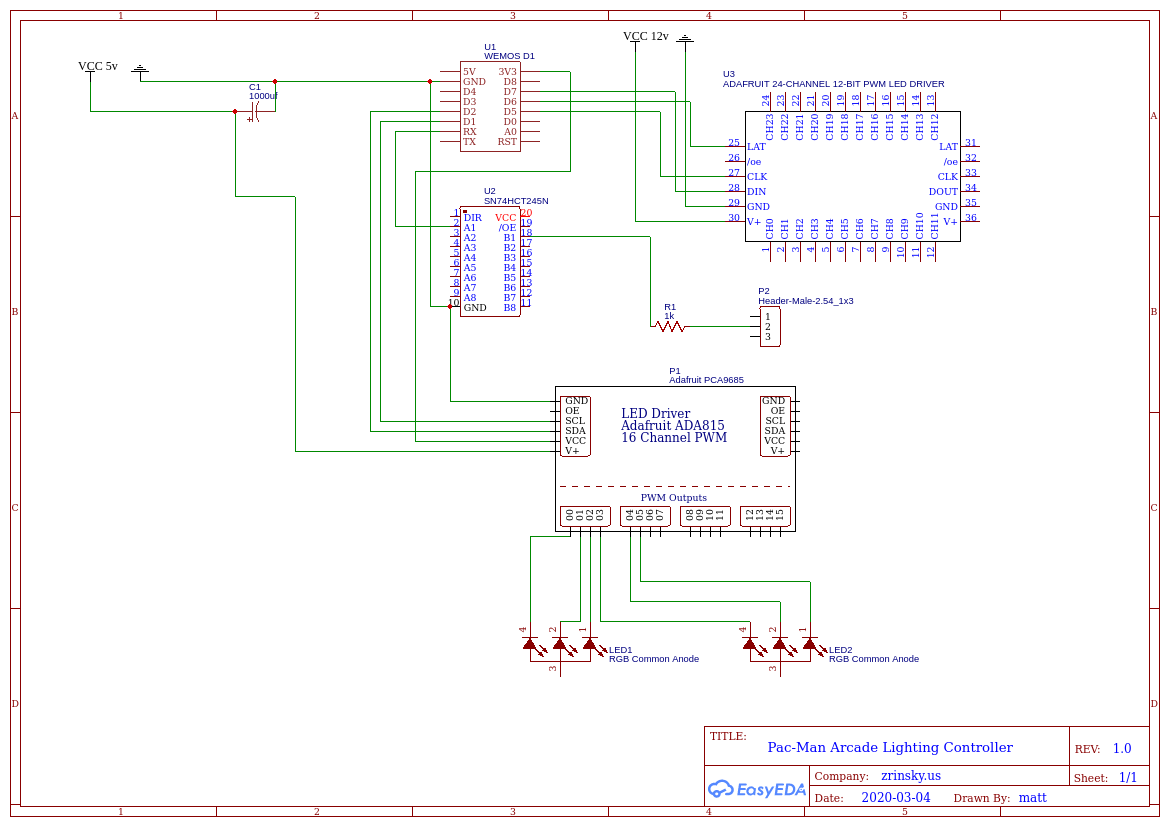Select the Adafruit PCA9685 label
1169x828 pixels.
[706, 380]
